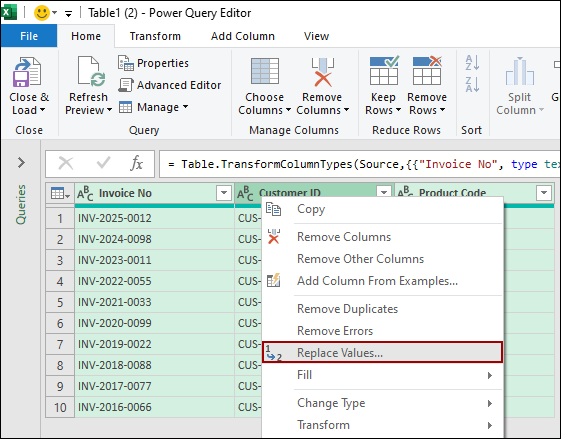Click the smiley feedback icon

[x=42, y=13]
